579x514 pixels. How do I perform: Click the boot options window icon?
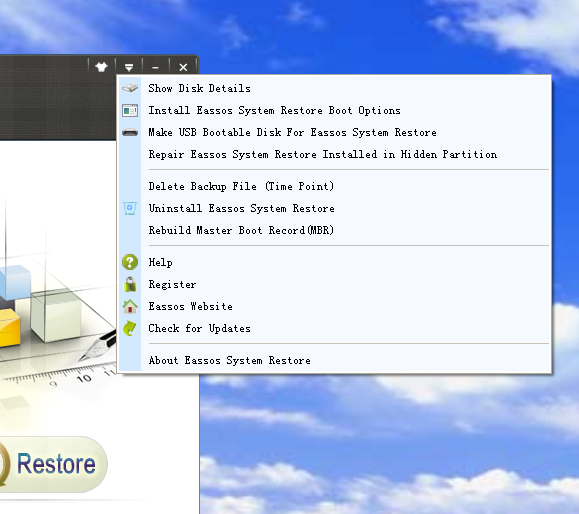pyautogui.click(x=130, y=110)
